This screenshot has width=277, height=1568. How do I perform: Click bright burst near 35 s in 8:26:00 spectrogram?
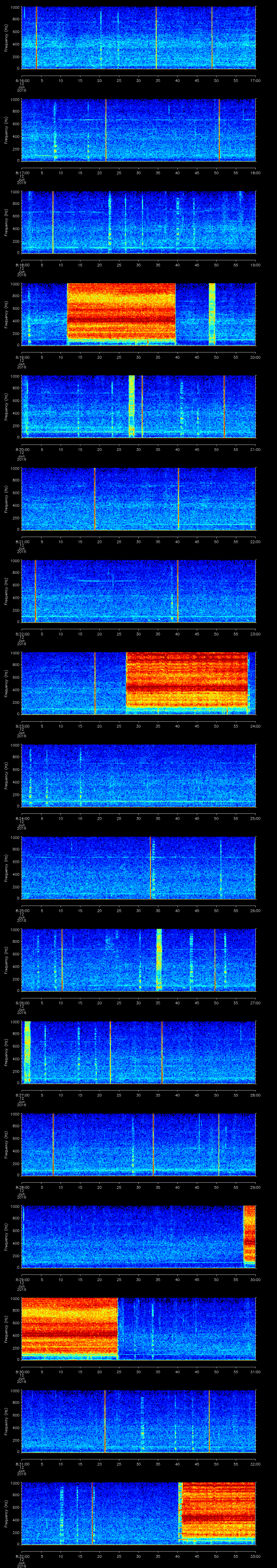(x=159, y=960)
